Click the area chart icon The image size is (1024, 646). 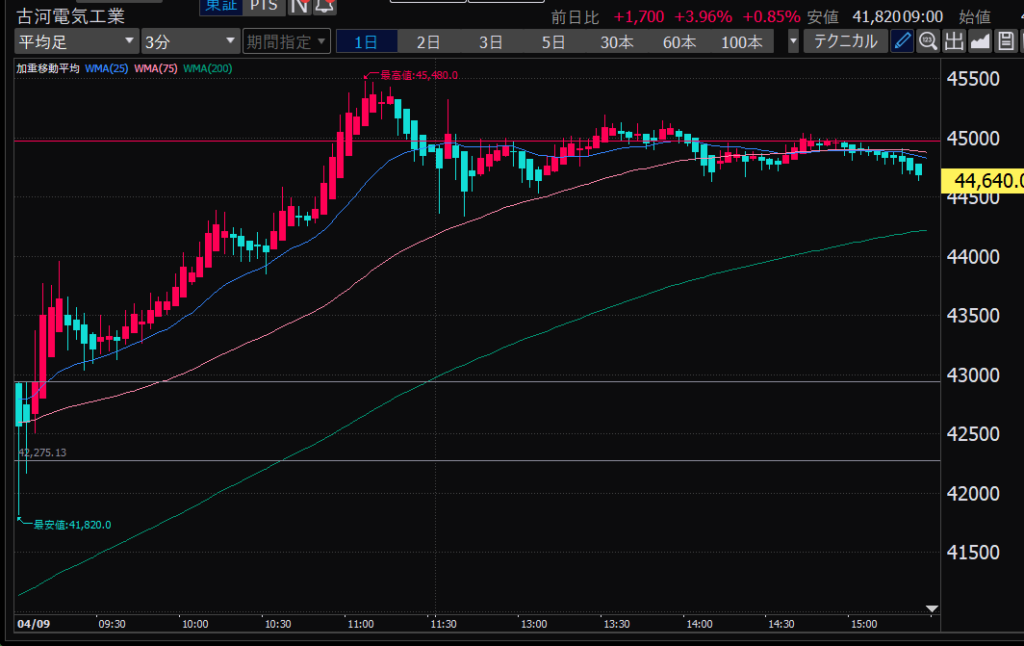tap(979, 41)
